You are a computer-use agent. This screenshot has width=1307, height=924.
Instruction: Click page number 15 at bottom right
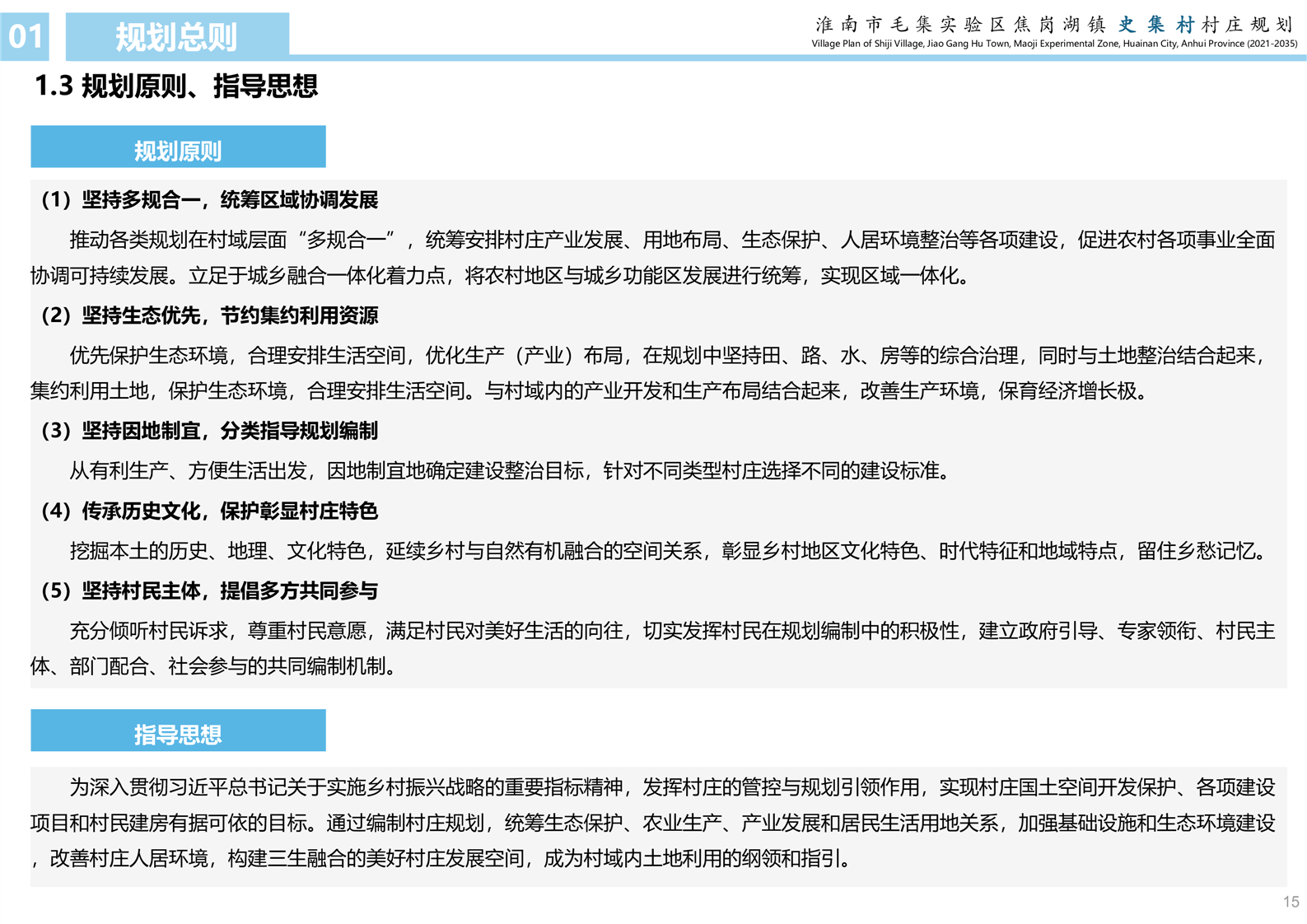tap(1291, 902)
